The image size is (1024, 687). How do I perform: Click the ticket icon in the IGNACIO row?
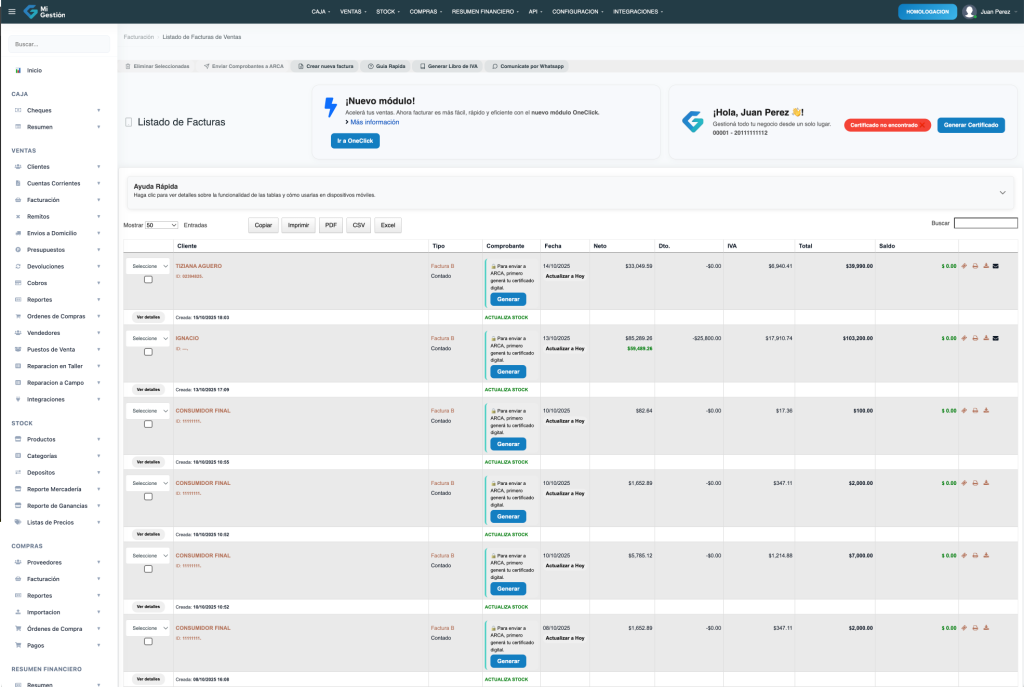(x=964, y=338)
